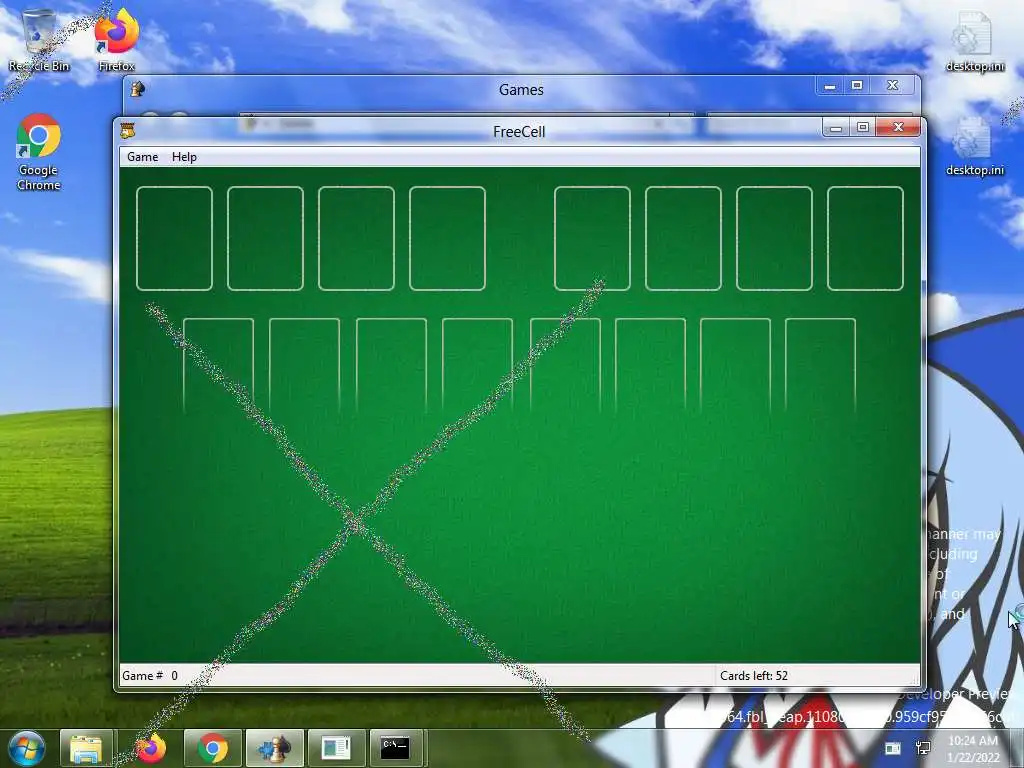Maximize the FreeCell window
Viewport: 1024px width, 768px height.
[x=863, y=127]
